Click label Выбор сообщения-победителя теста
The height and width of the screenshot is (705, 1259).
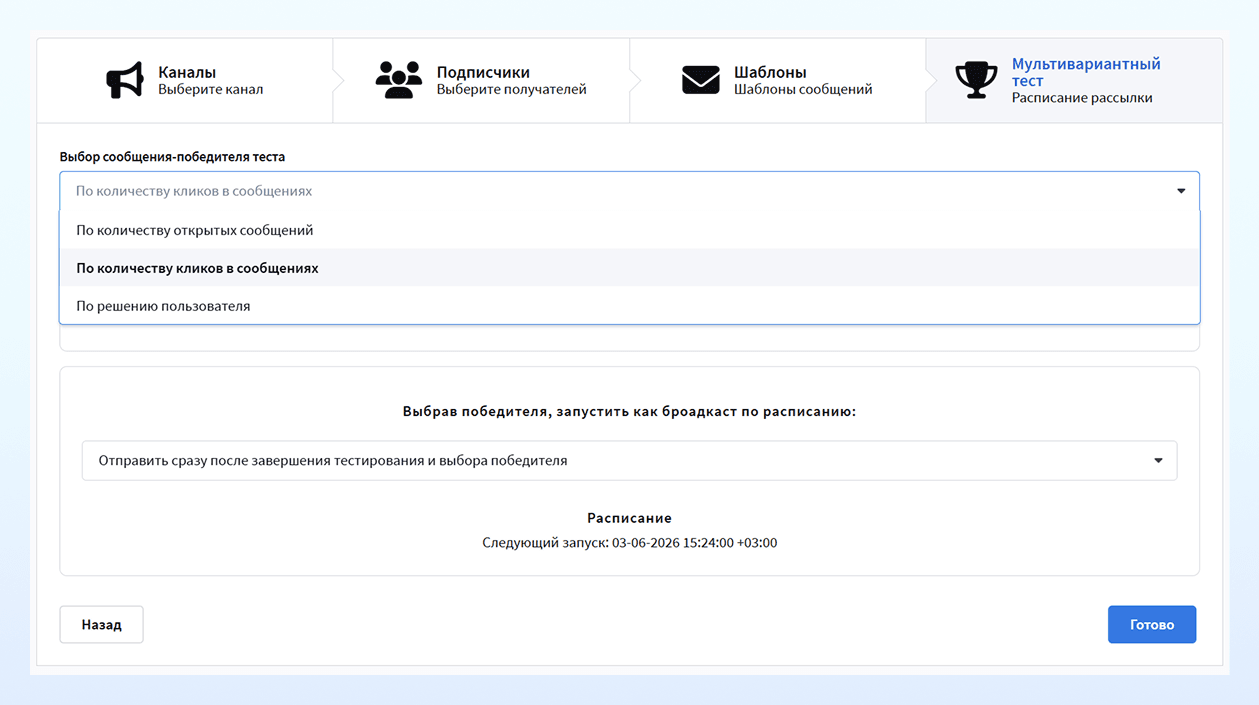(x=172, y=157)
